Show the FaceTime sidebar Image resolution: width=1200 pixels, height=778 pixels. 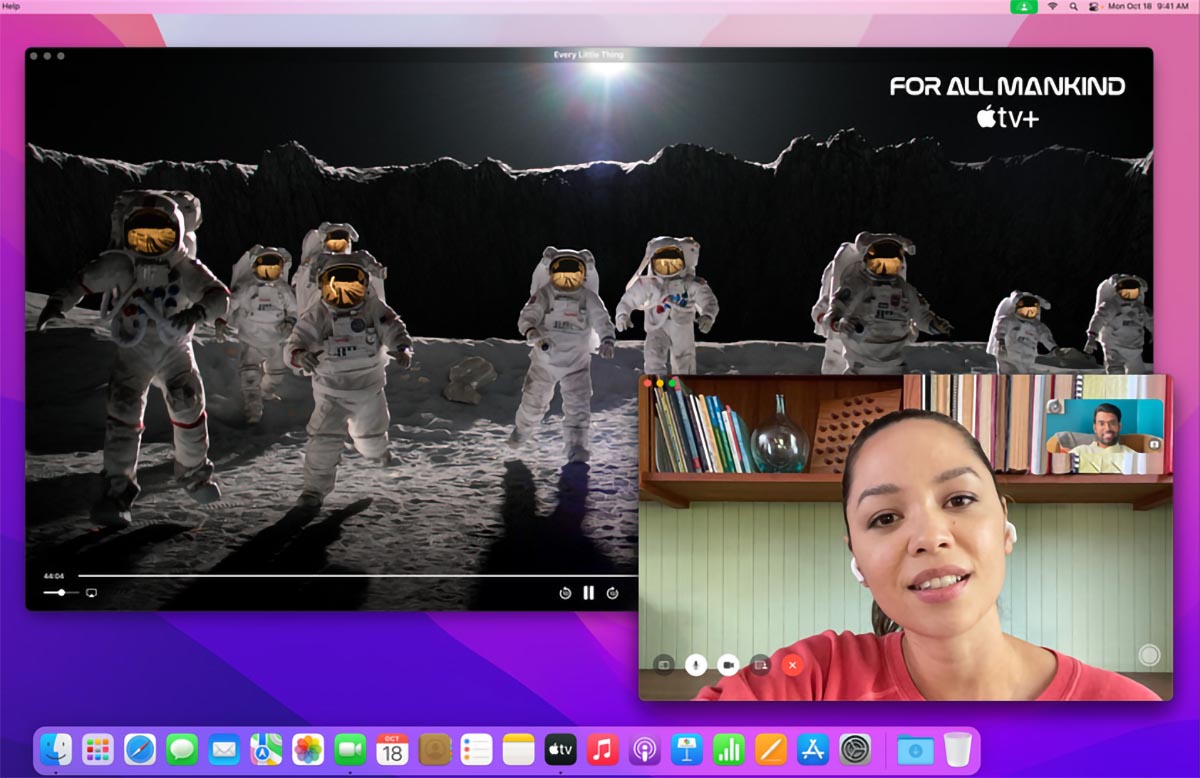(664, 664)
